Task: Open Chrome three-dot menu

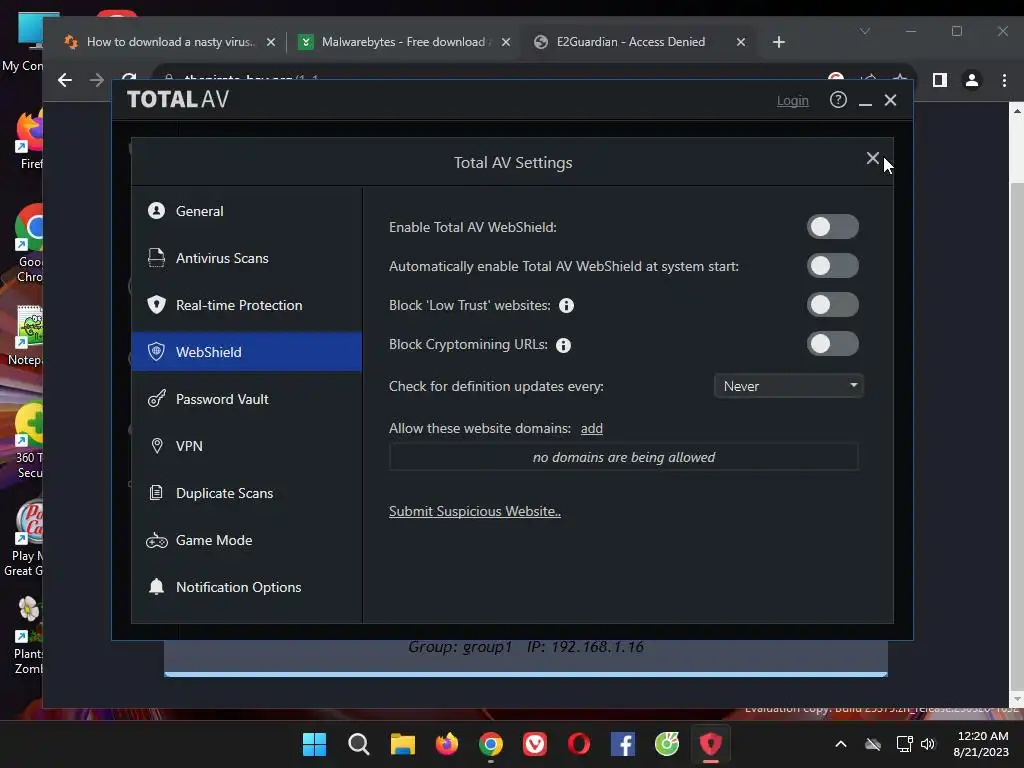Action: tap(1004, 80)
